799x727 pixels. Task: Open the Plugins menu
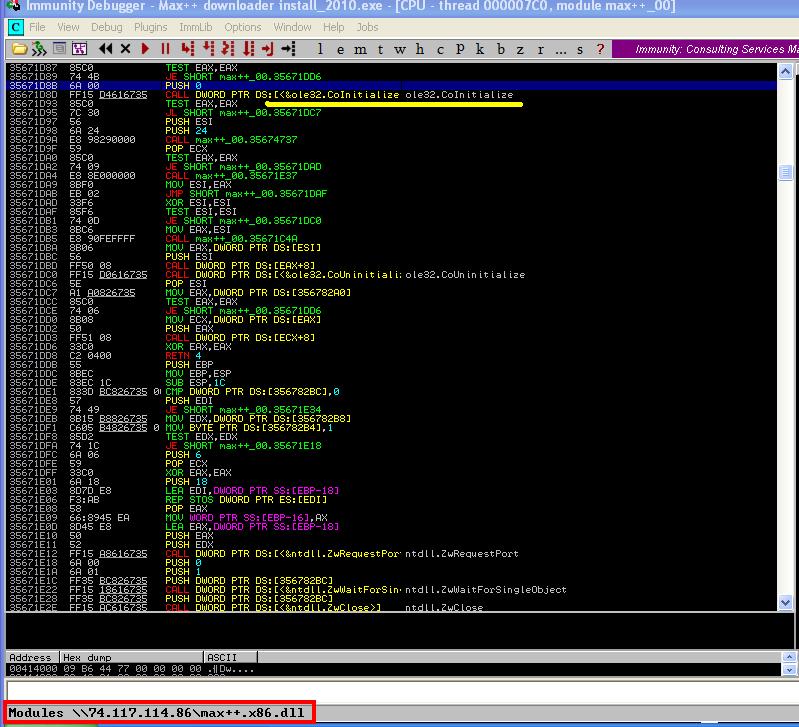[150, 27]
